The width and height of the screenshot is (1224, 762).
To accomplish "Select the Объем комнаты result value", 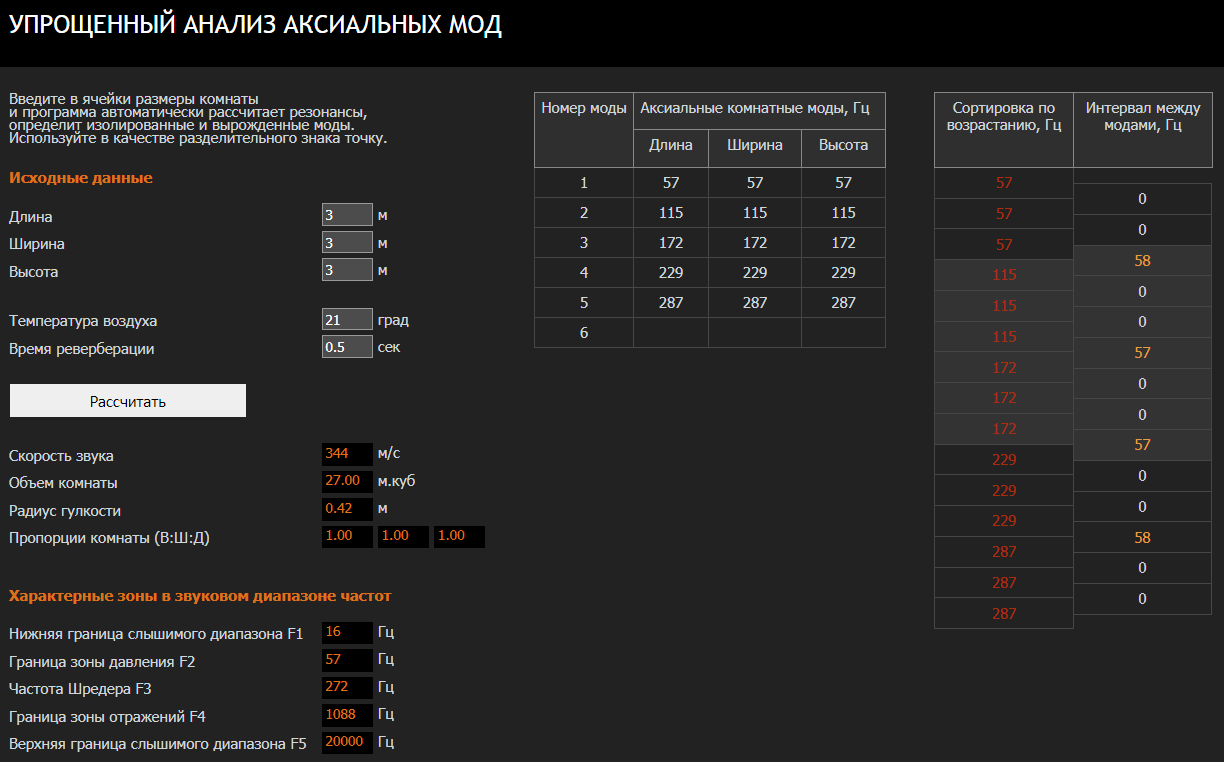I will (x=347, y=481).
